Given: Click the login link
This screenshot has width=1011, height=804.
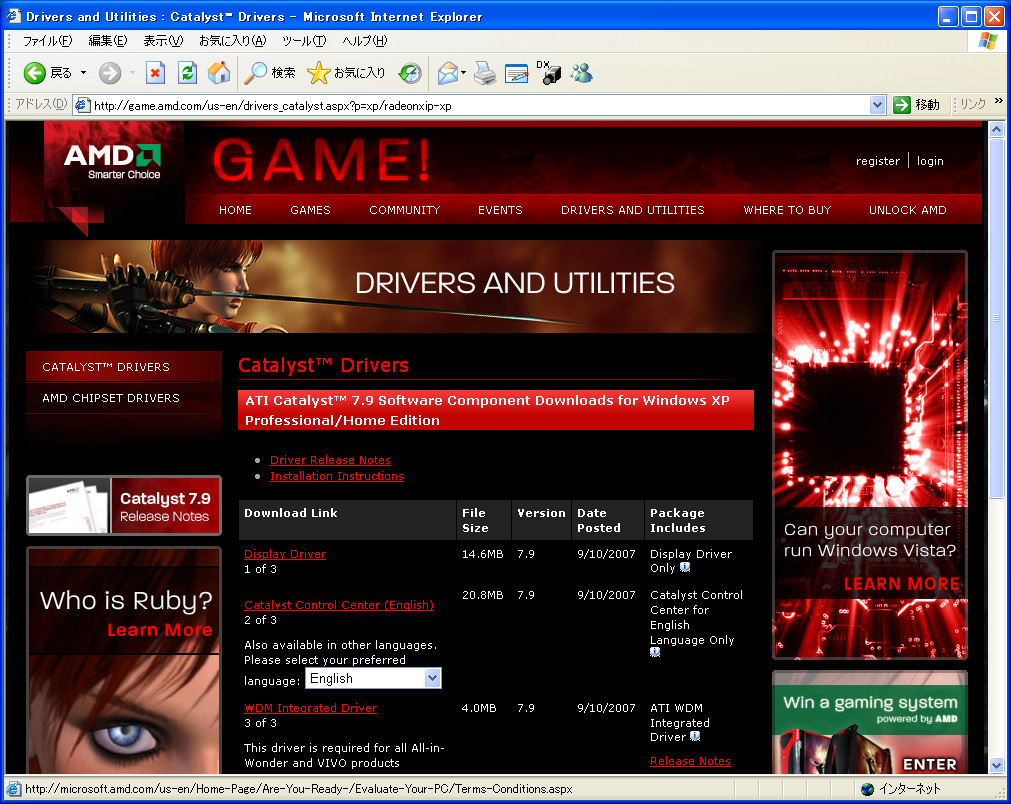Looking at the screenshot, I should [930, 161].
